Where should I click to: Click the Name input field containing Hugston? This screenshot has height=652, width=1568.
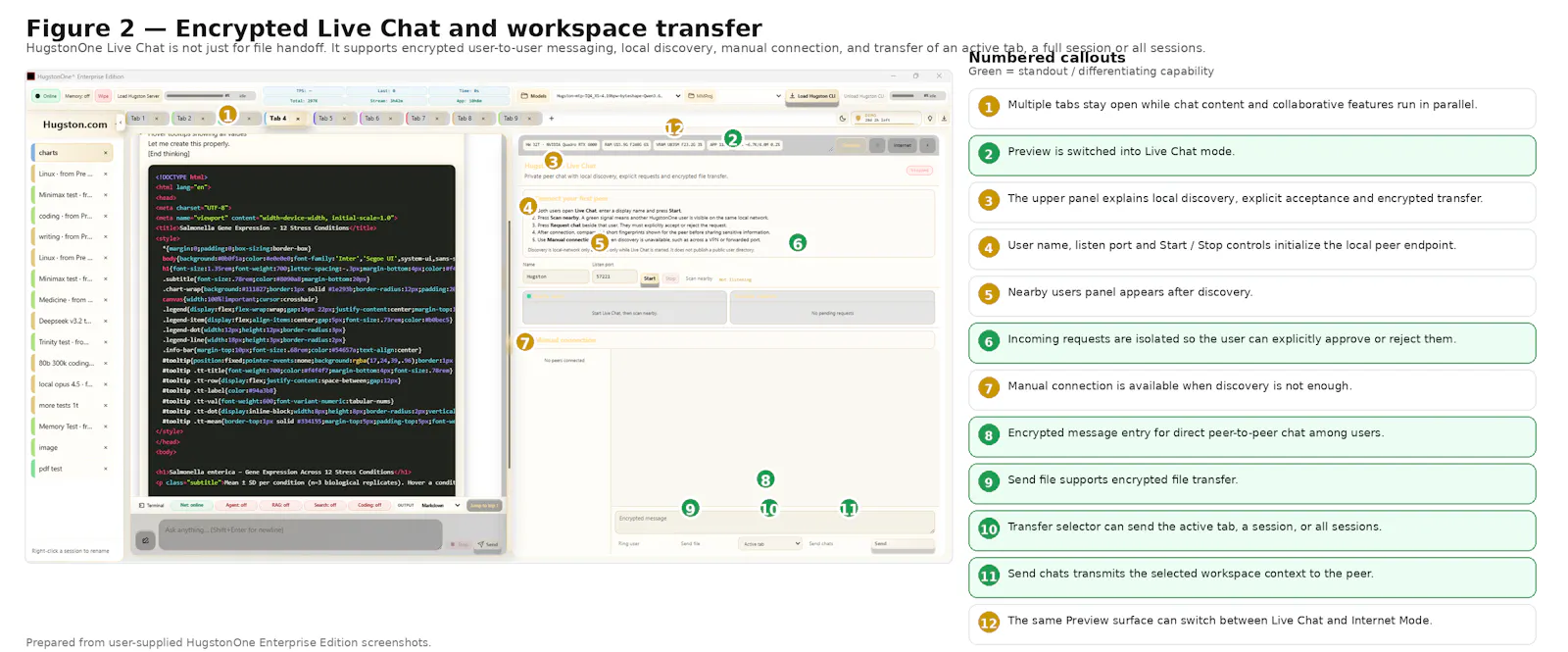click(556, 276)
